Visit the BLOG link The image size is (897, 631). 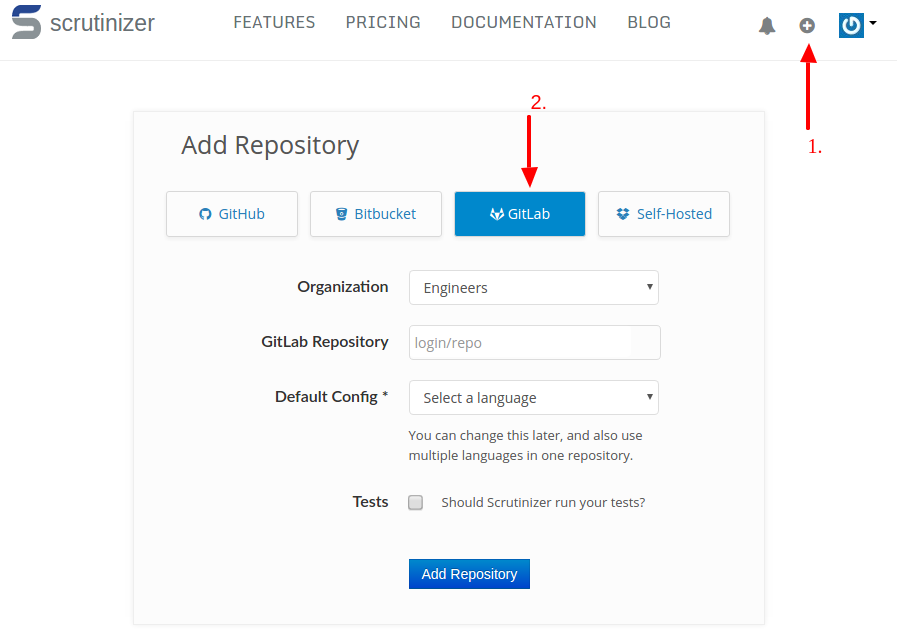coord(649,22)
